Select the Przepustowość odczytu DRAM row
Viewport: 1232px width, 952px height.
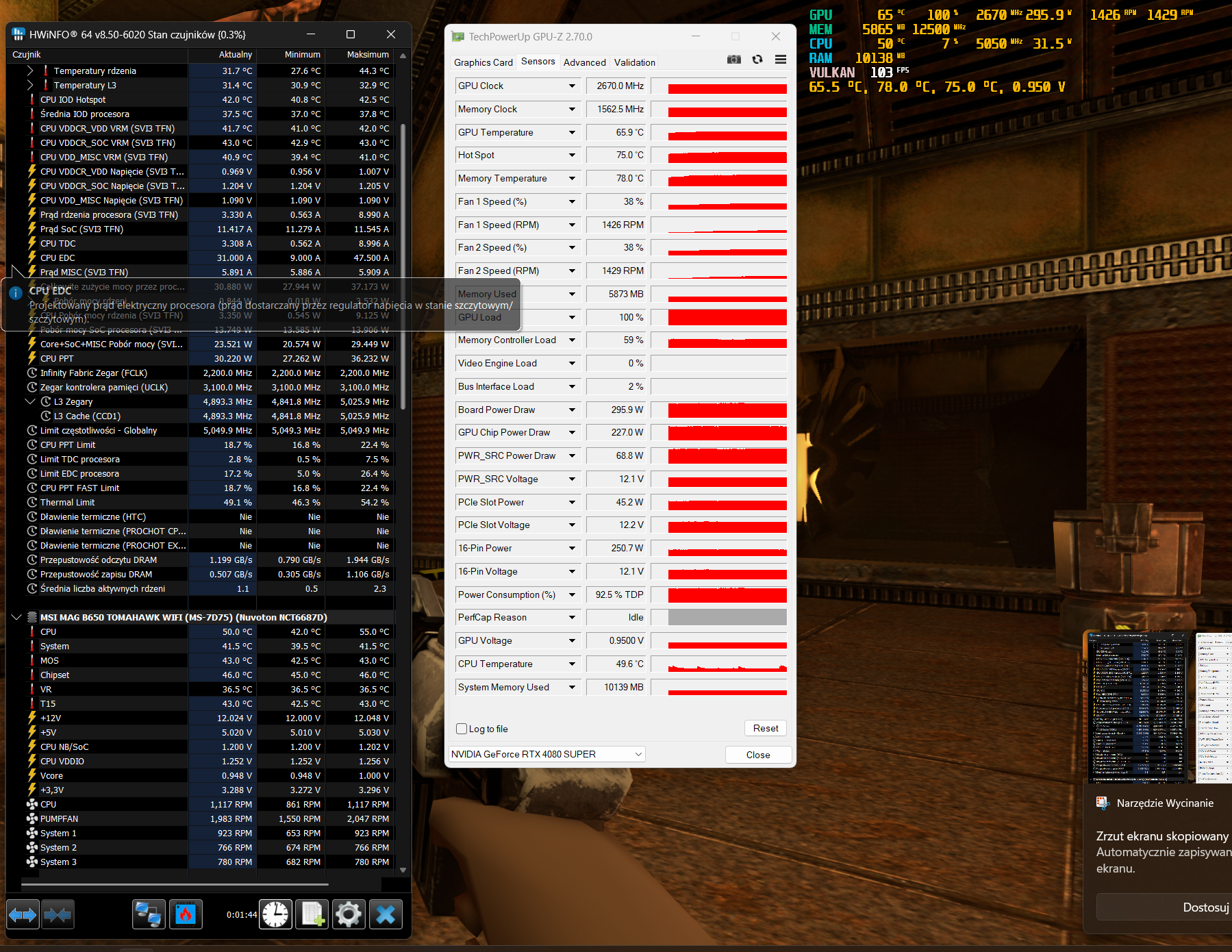pos(200,560)
